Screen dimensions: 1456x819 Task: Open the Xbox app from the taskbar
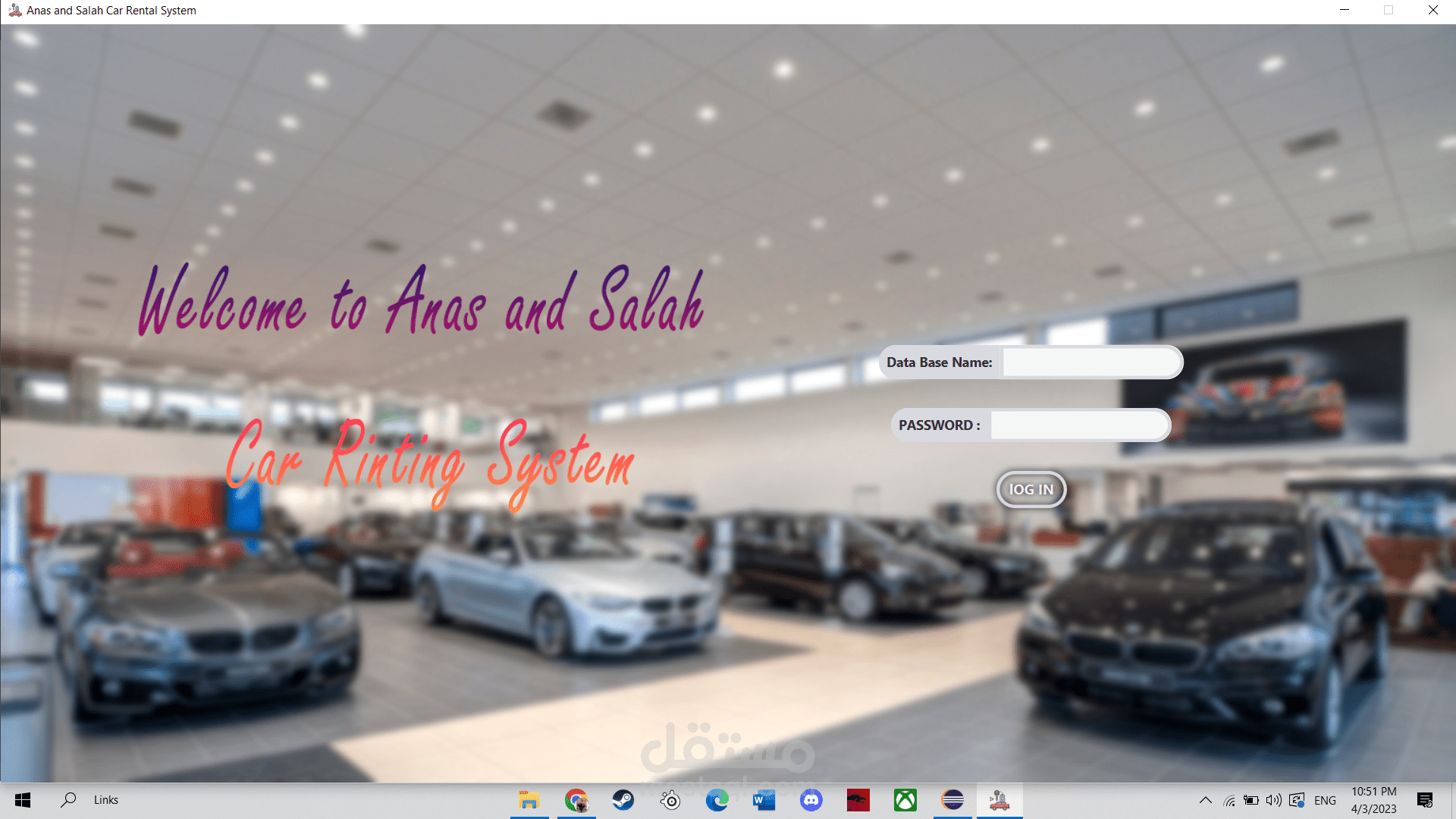click(905, 800)
